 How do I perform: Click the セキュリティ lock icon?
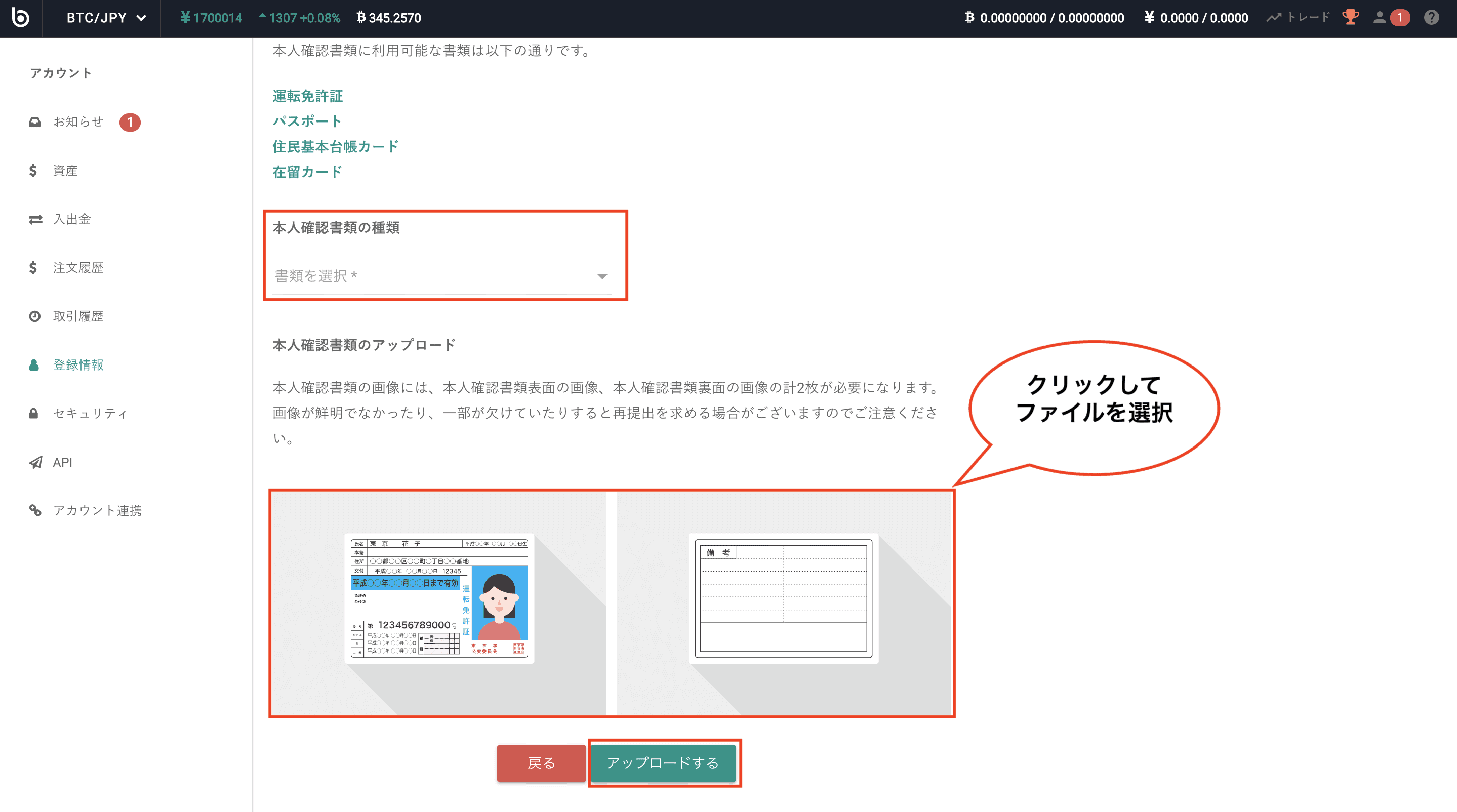tap(33, 414)
